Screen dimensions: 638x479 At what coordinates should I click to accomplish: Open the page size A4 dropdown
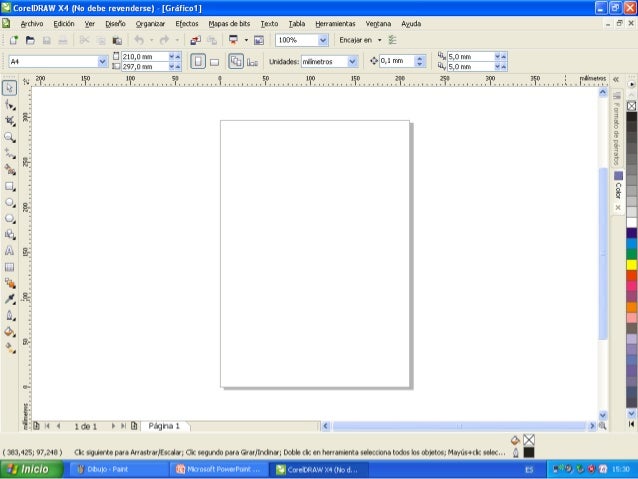click(x=103, y=61)
